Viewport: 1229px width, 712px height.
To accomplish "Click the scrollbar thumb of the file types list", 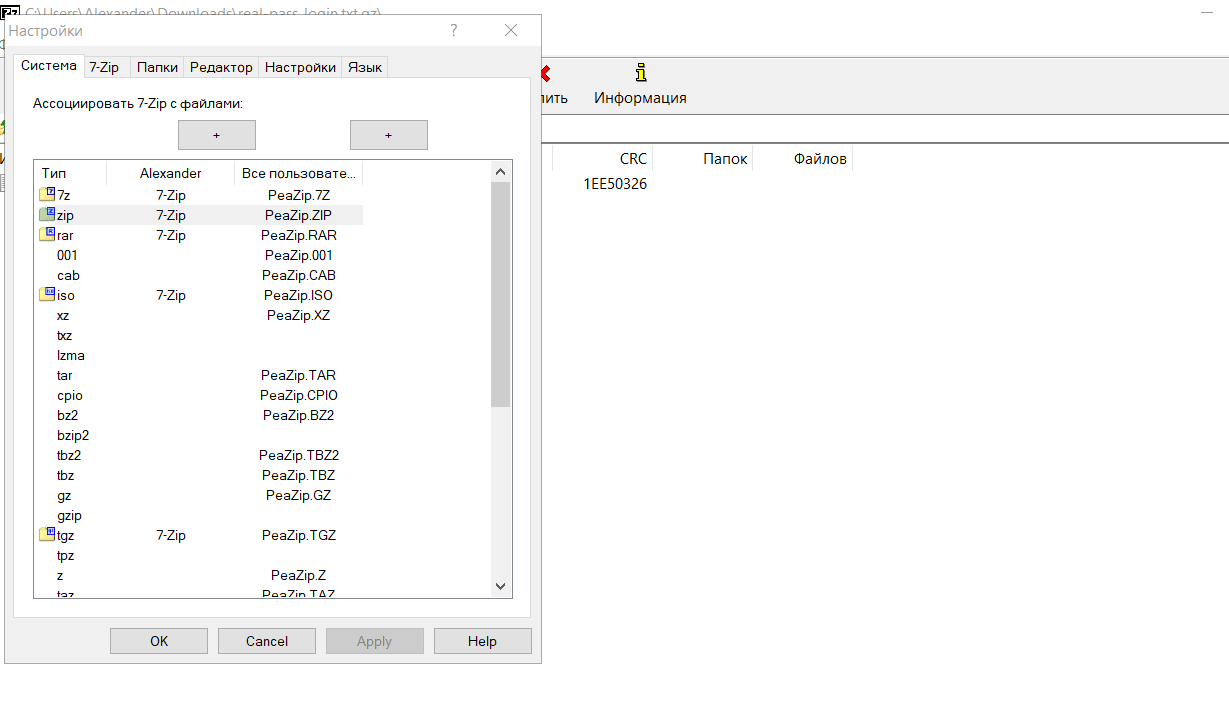I will tap(501, 294).
